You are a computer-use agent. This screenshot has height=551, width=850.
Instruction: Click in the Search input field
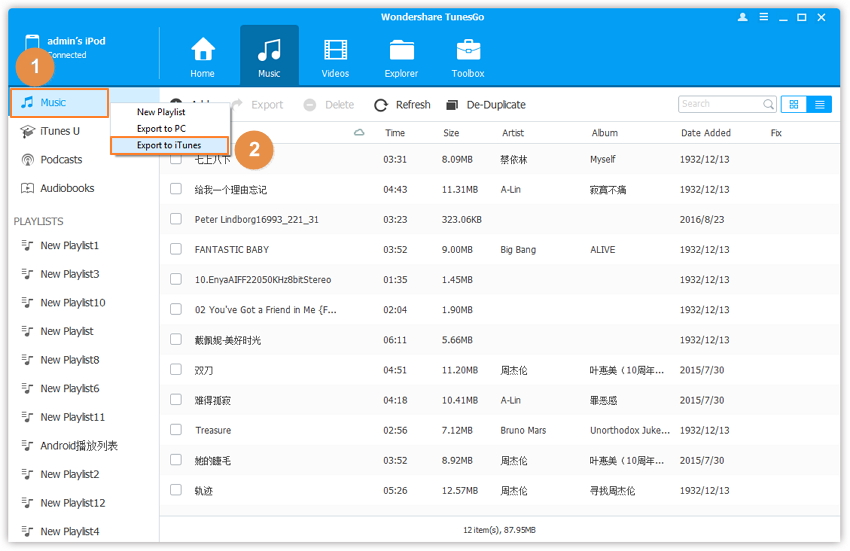(x=720, y=104)
